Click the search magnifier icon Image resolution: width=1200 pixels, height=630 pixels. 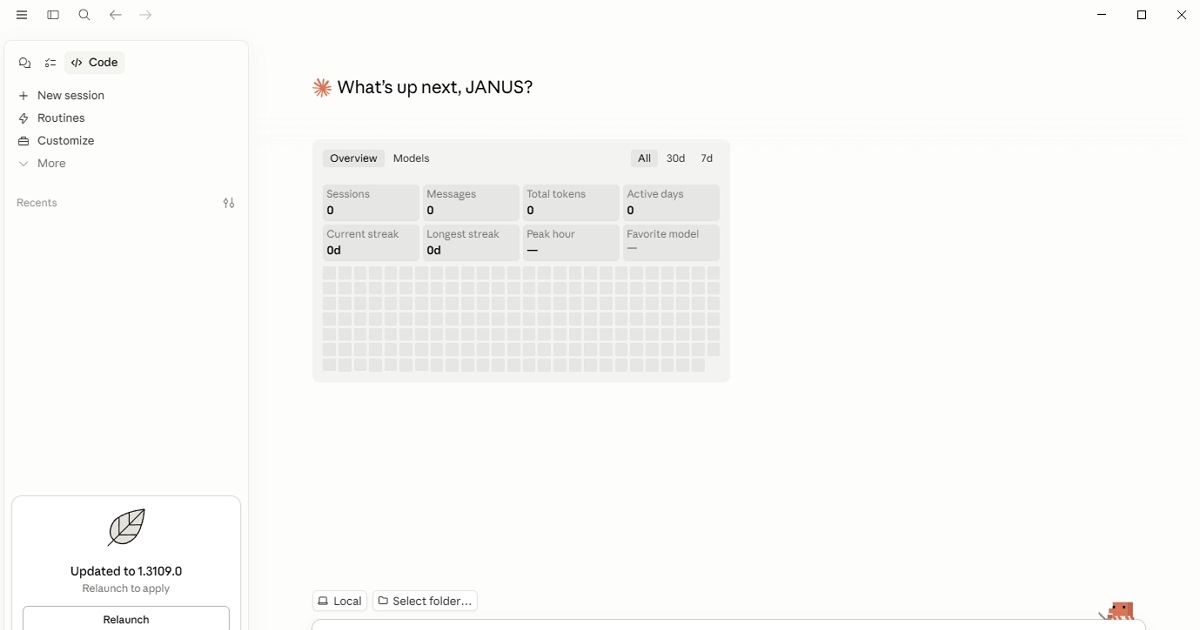click(x=84, y=15)
